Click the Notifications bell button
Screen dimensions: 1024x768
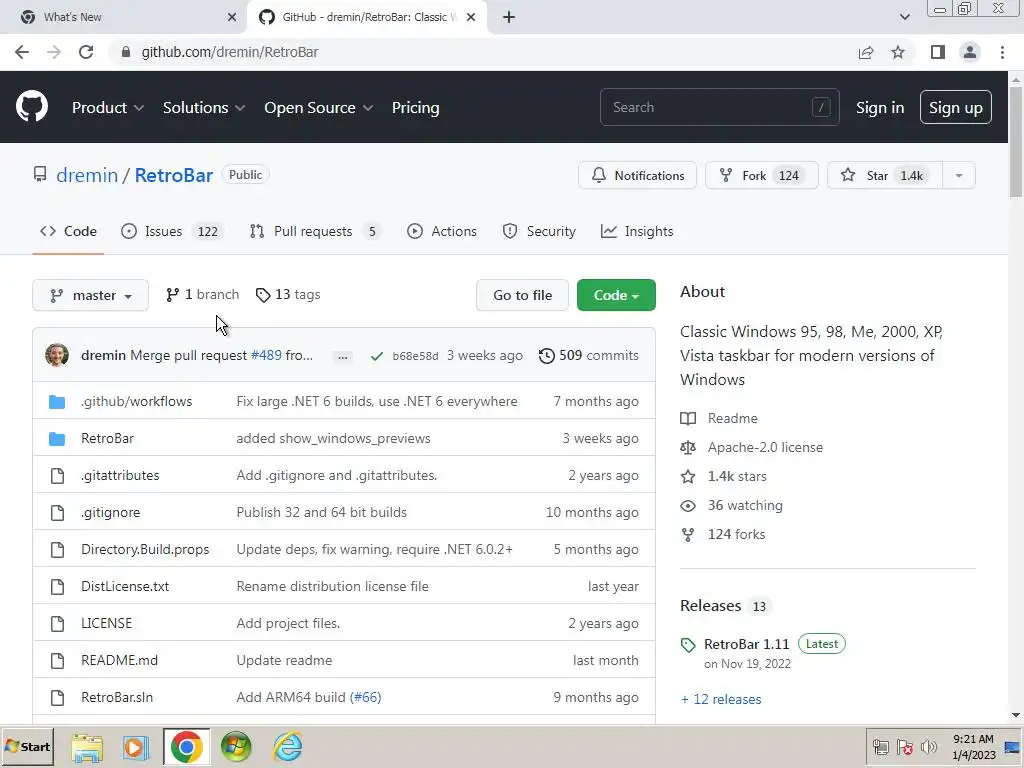(x=637, y=175)
